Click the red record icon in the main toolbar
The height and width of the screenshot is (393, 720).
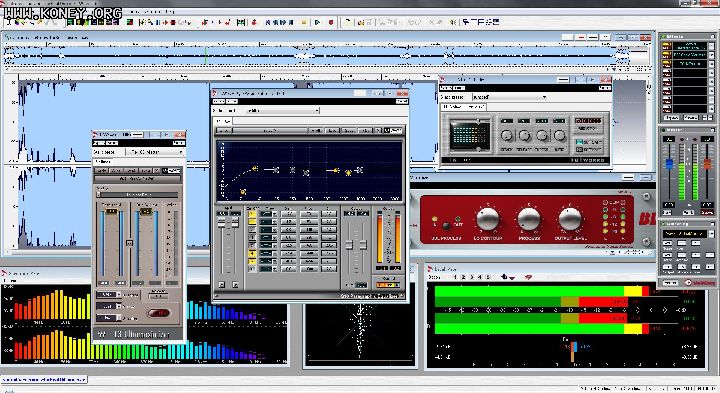[x=331, y=22]
